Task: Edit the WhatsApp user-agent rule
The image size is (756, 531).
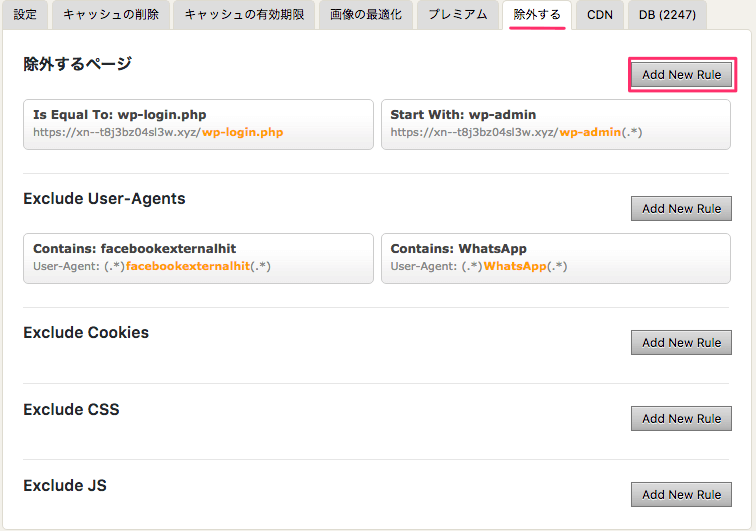Action: (x=556, y=259)
